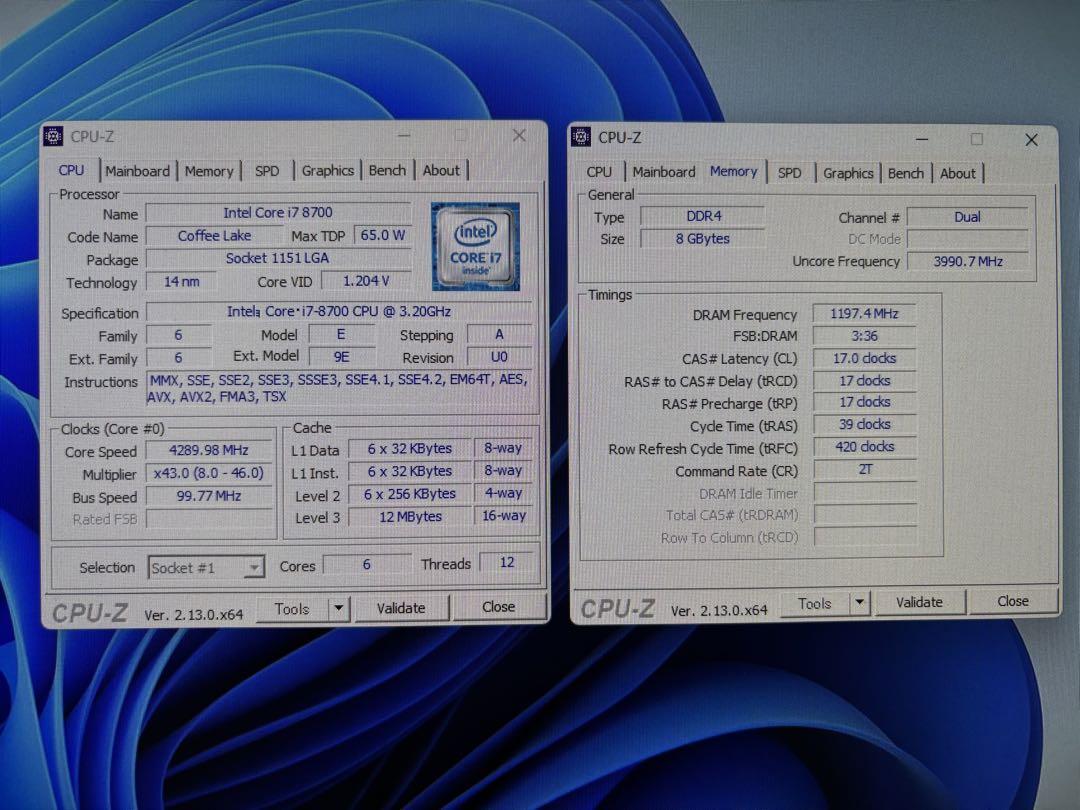Open Graphics tab in right window
Viewport: 1080px width, 810px height.
[x=848, y=174]
